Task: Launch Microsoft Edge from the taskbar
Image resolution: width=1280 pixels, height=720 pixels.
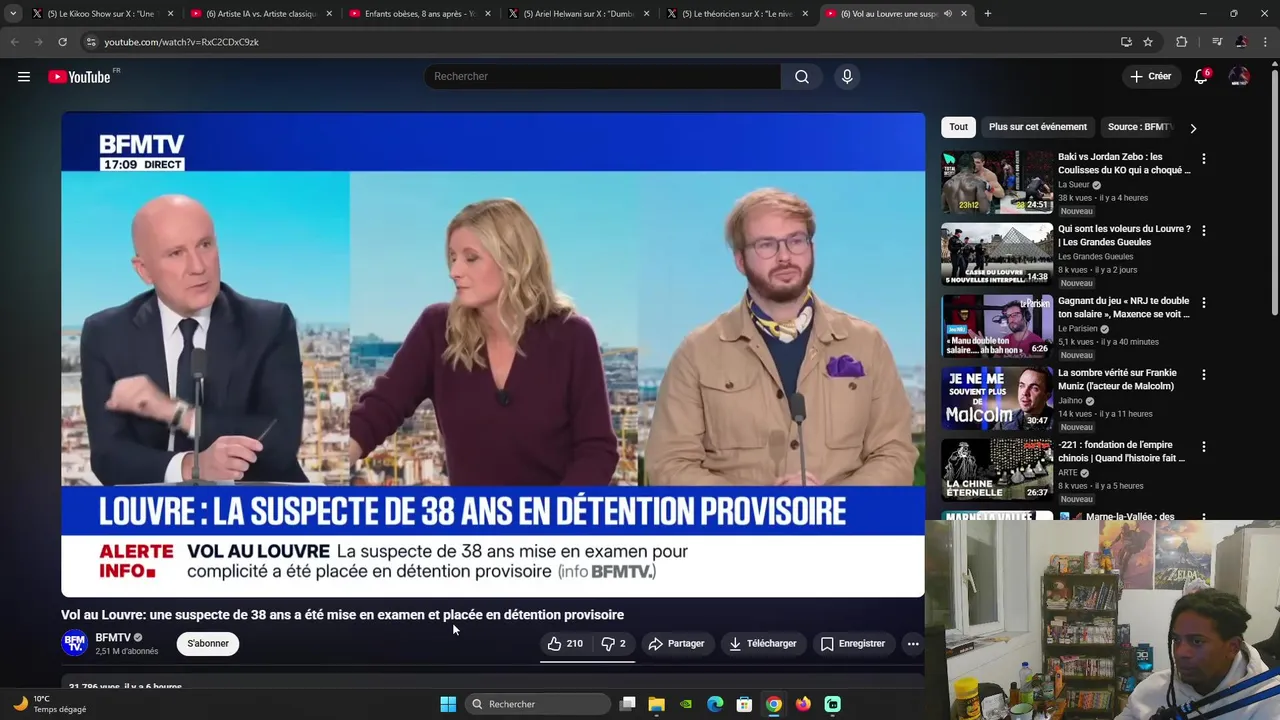Action: point(715,704)
